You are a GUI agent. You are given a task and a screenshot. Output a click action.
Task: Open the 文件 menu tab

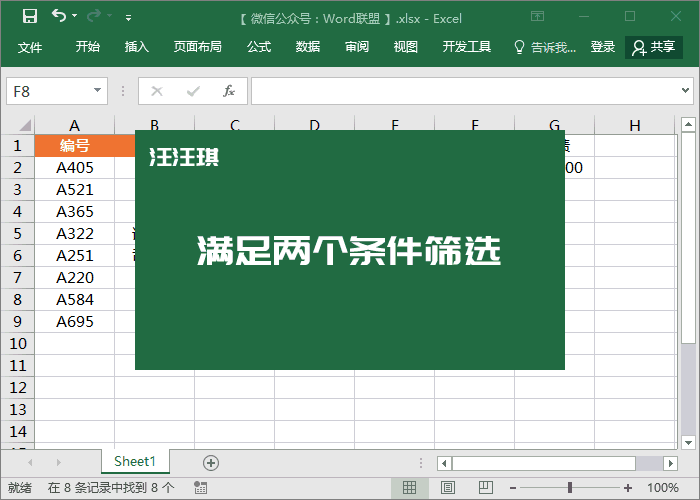coord(30,47)
